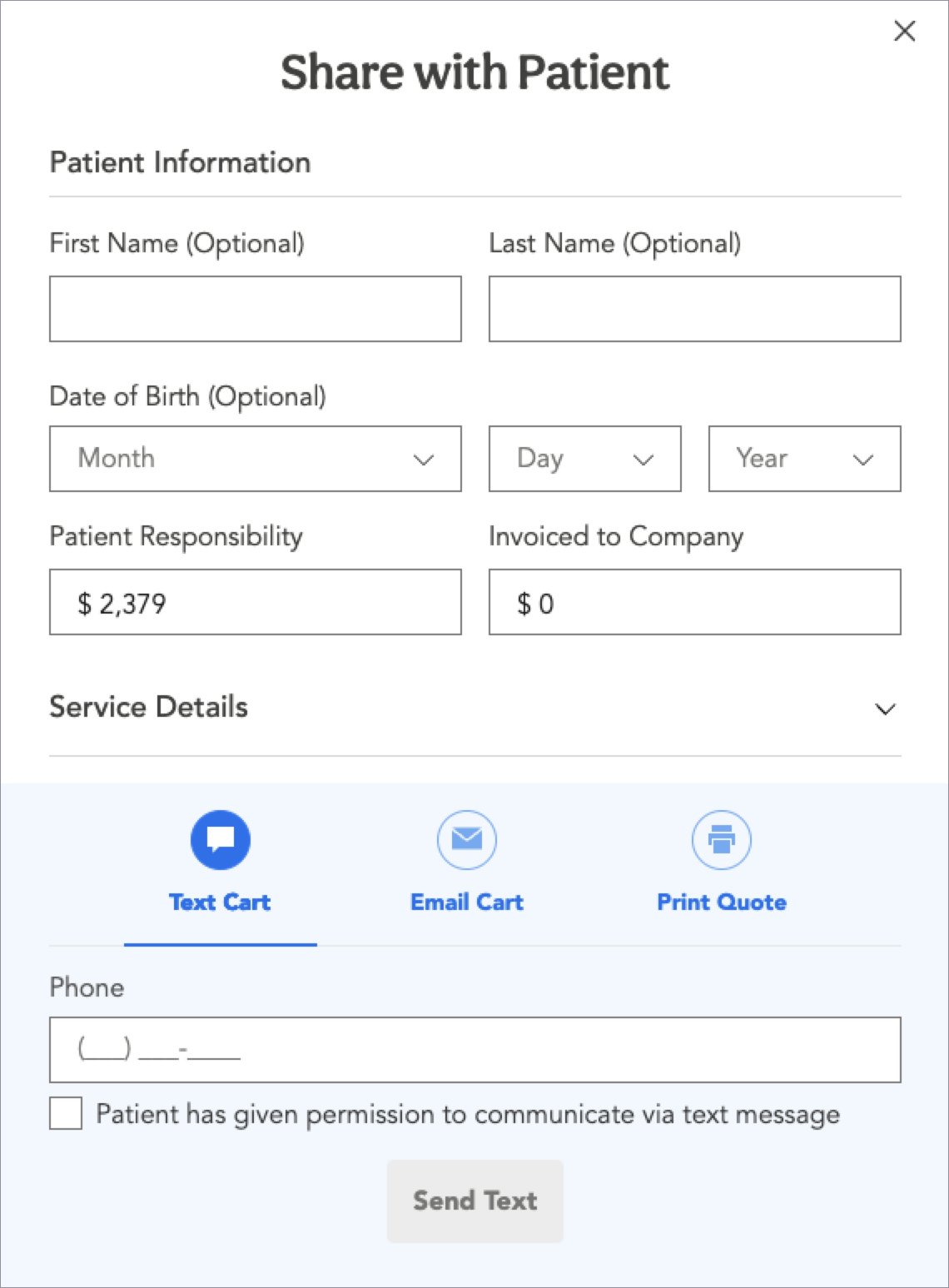Click the First Name input field
The image size is (949, 1288).
coord(256,309)
